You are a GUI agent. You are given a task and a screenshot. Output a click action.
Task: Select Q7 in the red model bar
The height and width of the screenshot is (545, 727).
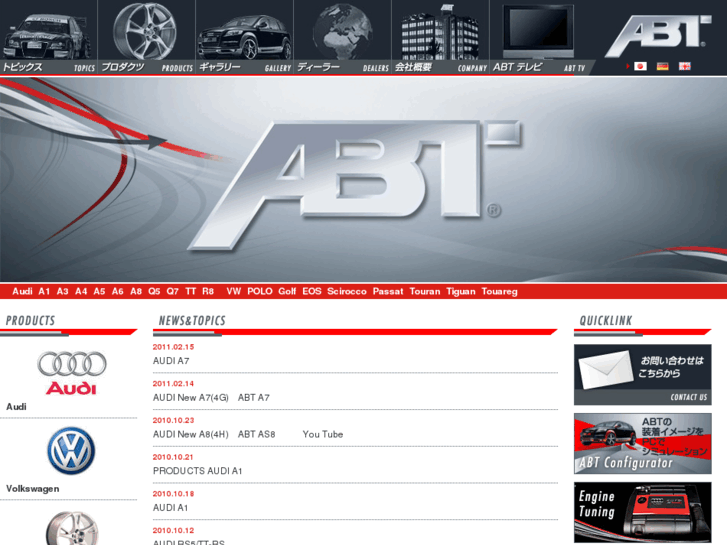pos(172,291)
